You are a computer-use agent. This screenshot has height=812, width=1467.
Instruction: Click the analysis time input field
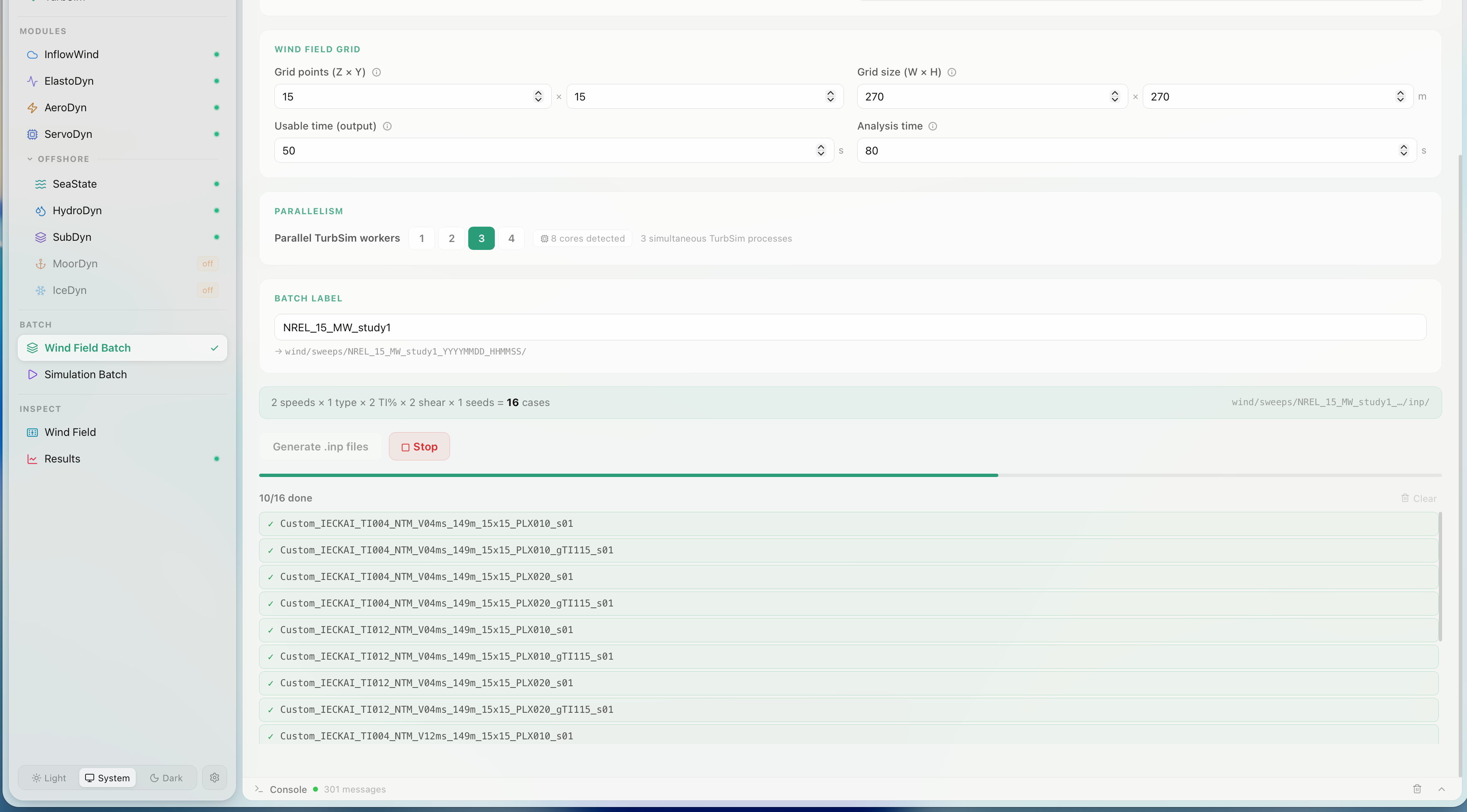click(x=1136, y=150)
